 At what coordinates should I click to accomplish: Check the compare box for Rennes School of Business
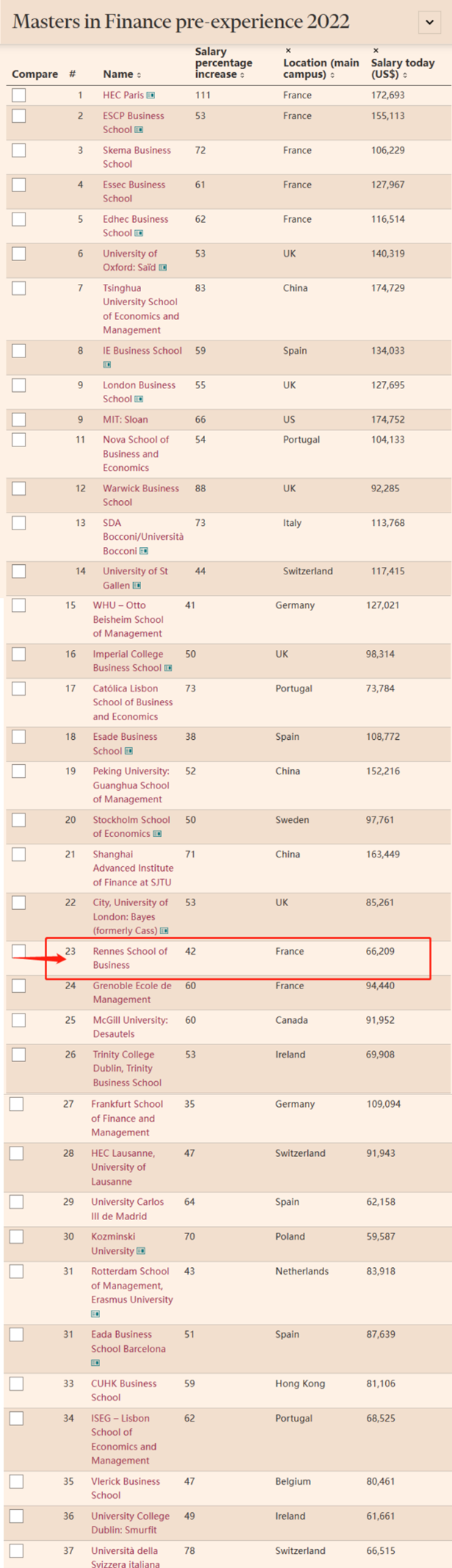19,951
